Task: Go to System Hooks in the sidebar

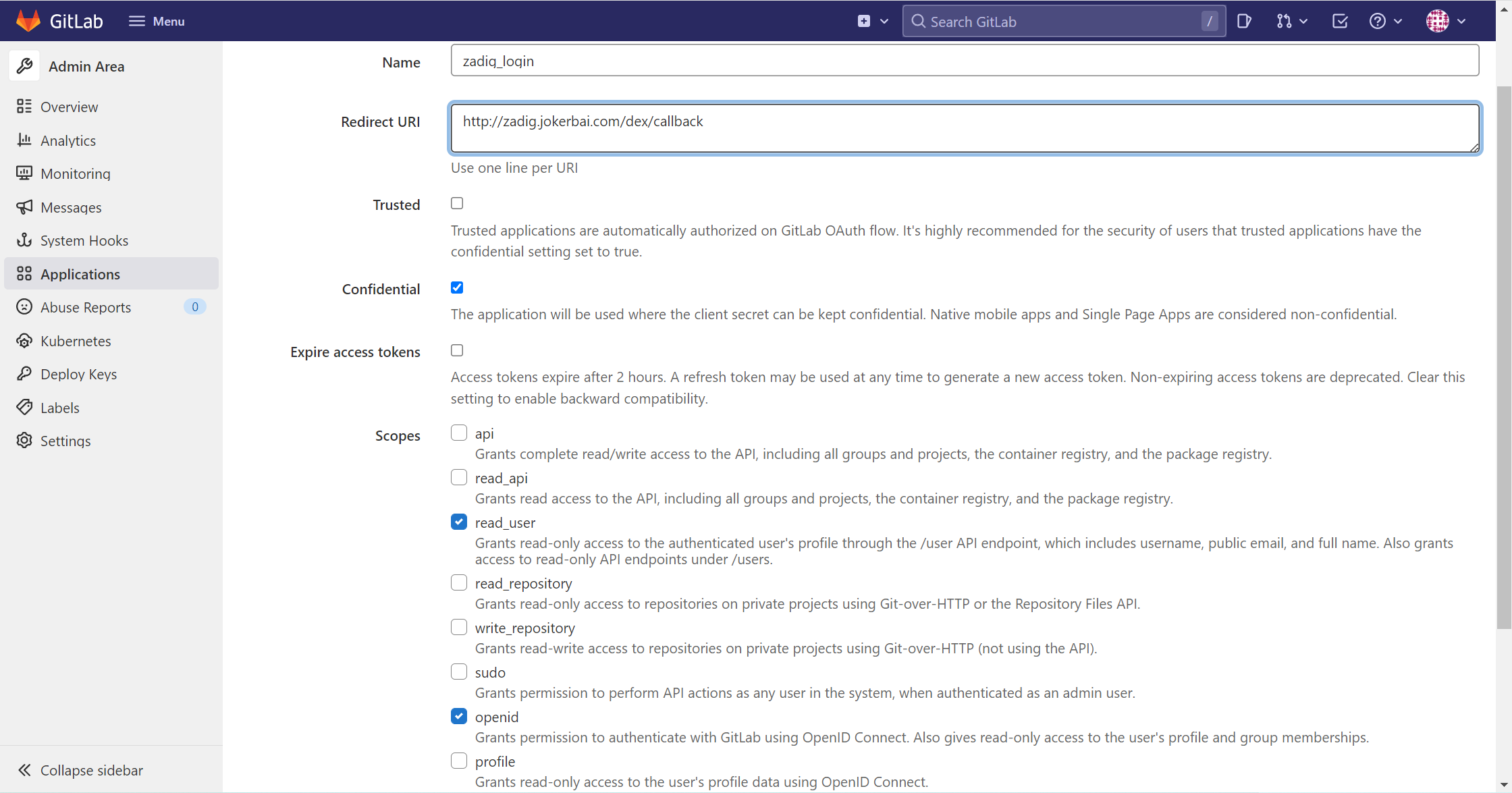Action: [111, 240]
